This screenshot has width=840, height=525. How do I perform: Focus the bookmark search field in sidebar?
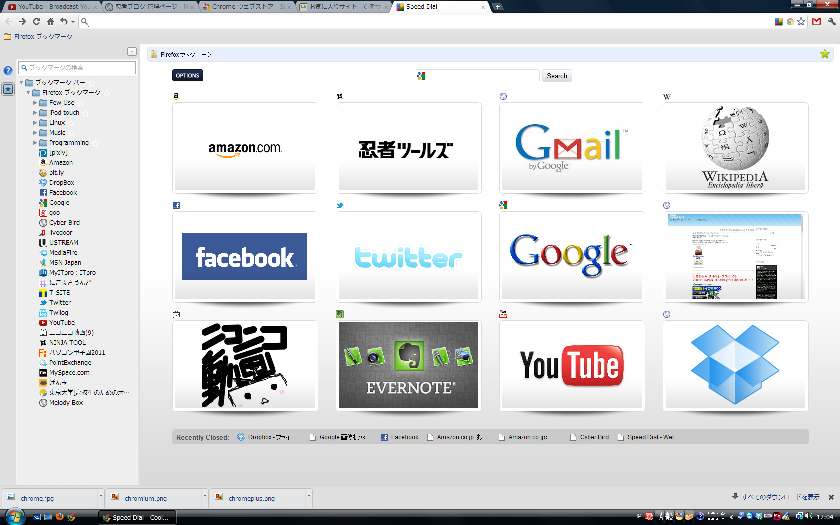[77, 68]
